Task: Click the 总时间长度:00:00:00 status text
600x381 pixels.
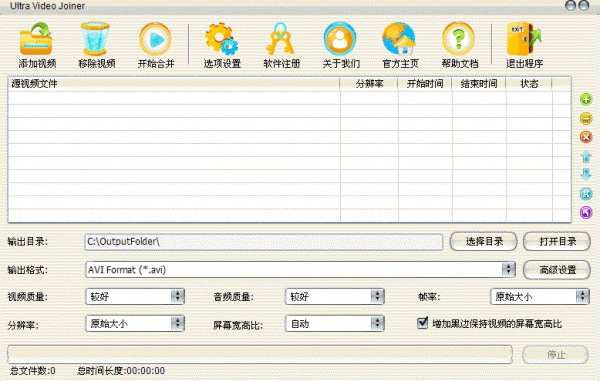Action: (121, 371)
